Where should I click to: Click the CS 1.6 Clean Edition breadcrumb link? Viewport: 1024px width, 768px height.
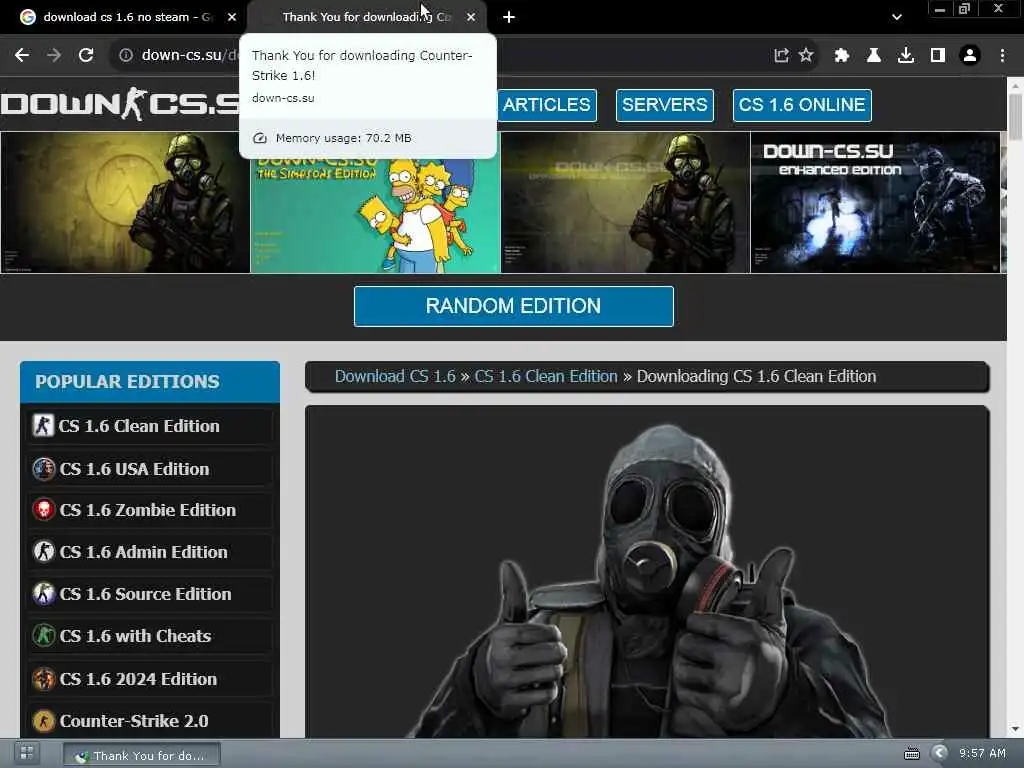point(546,377)
